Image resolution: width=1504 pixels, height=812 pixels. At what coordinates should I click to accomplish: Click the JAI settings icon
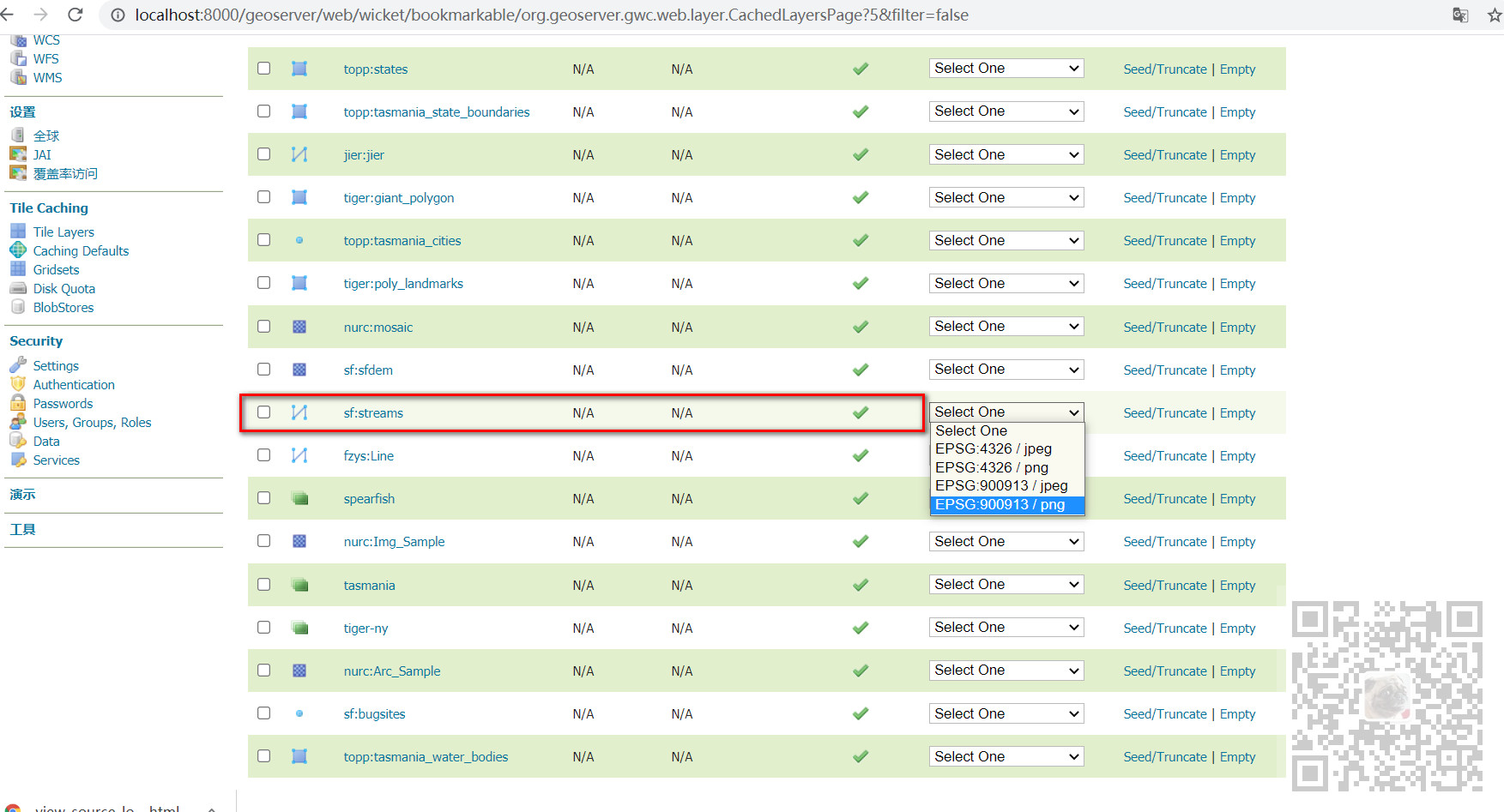click(x=18, y=154)
